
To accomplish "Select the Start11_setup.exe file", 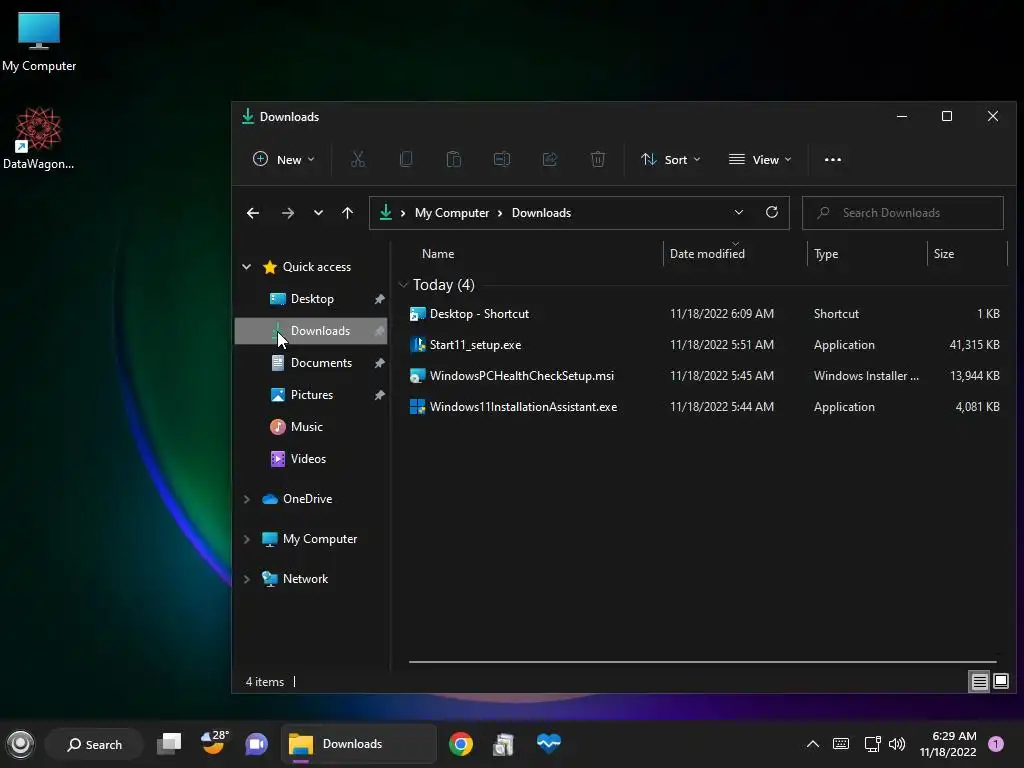I will coord(705,345).
